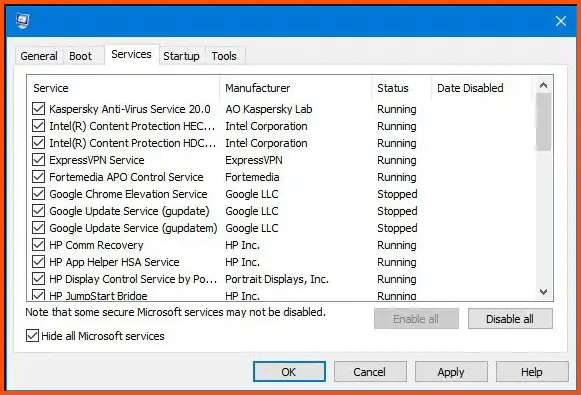Toggle Hide all Microsoft services checkbox

coord(32,336)
